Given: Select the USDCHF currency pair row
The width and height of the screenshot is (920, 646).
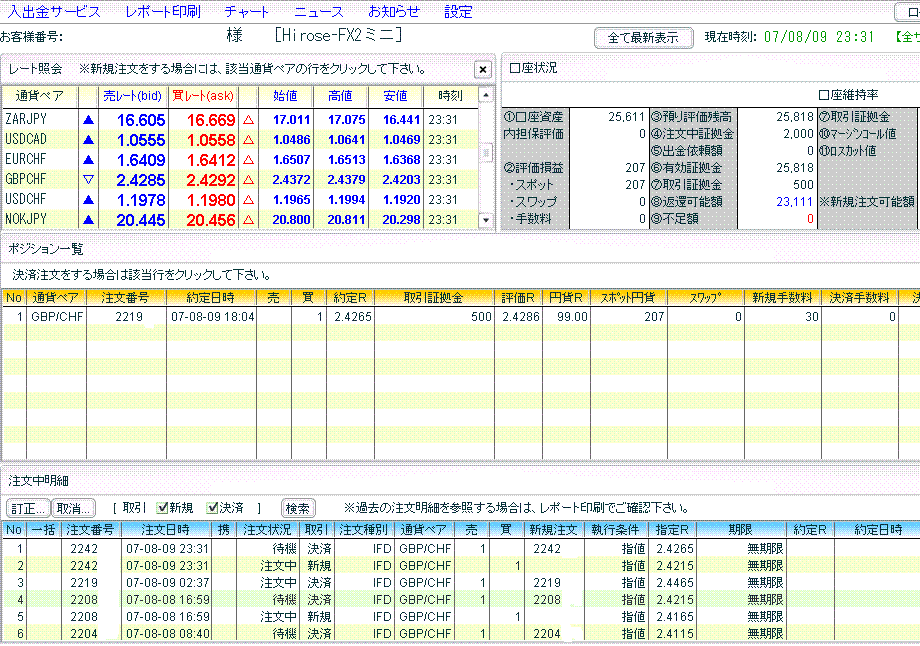Looking at the screenshot, I should [241, 199].
